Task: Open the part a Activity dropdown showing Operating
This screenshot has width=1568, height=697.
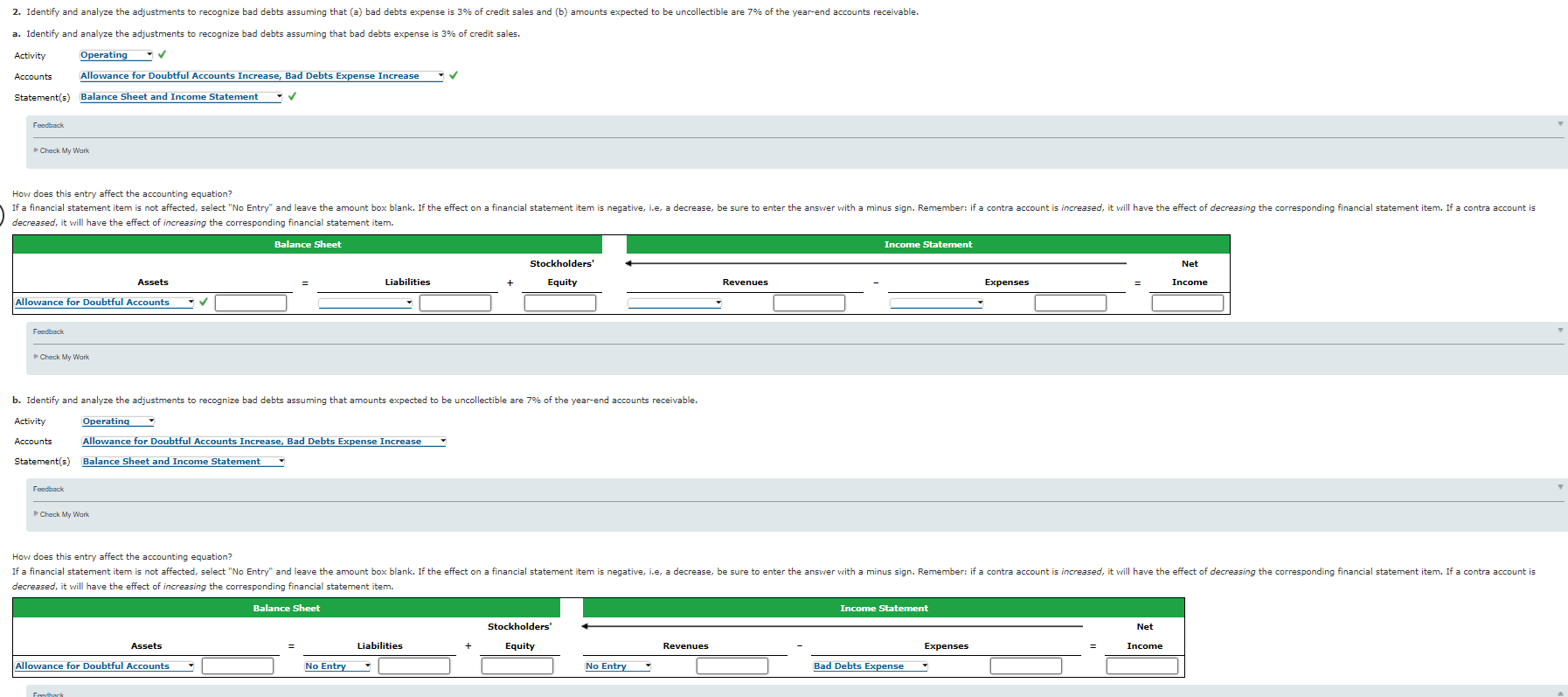Action: point(116,55)
